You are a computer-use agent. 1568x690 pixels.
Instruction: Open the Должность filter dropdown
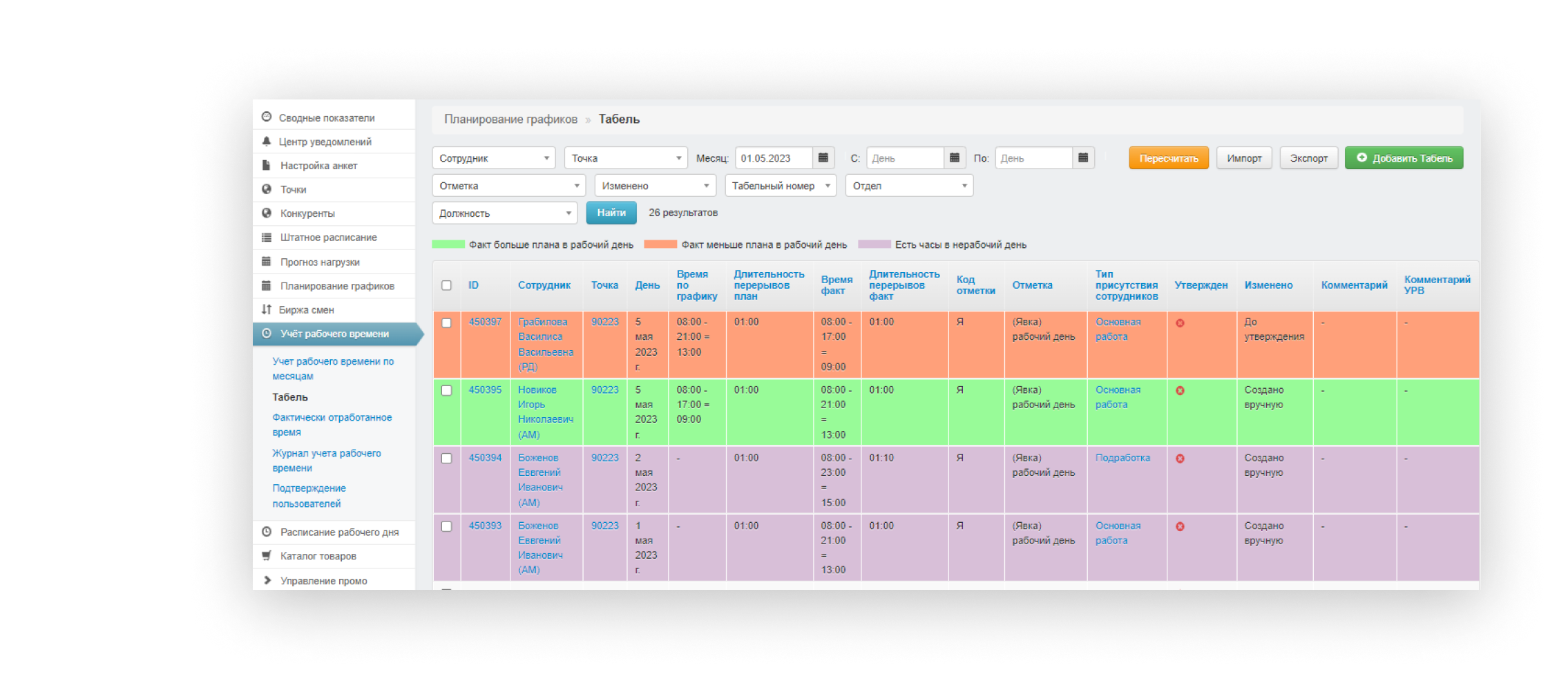click(x=505, y=213)
